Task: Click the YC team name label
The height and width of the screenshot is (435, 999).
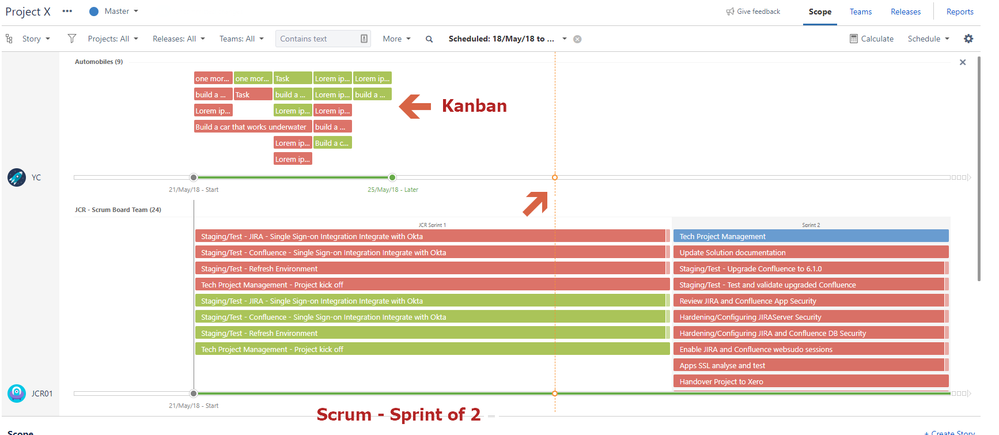Action: click(x=36, y=177)
